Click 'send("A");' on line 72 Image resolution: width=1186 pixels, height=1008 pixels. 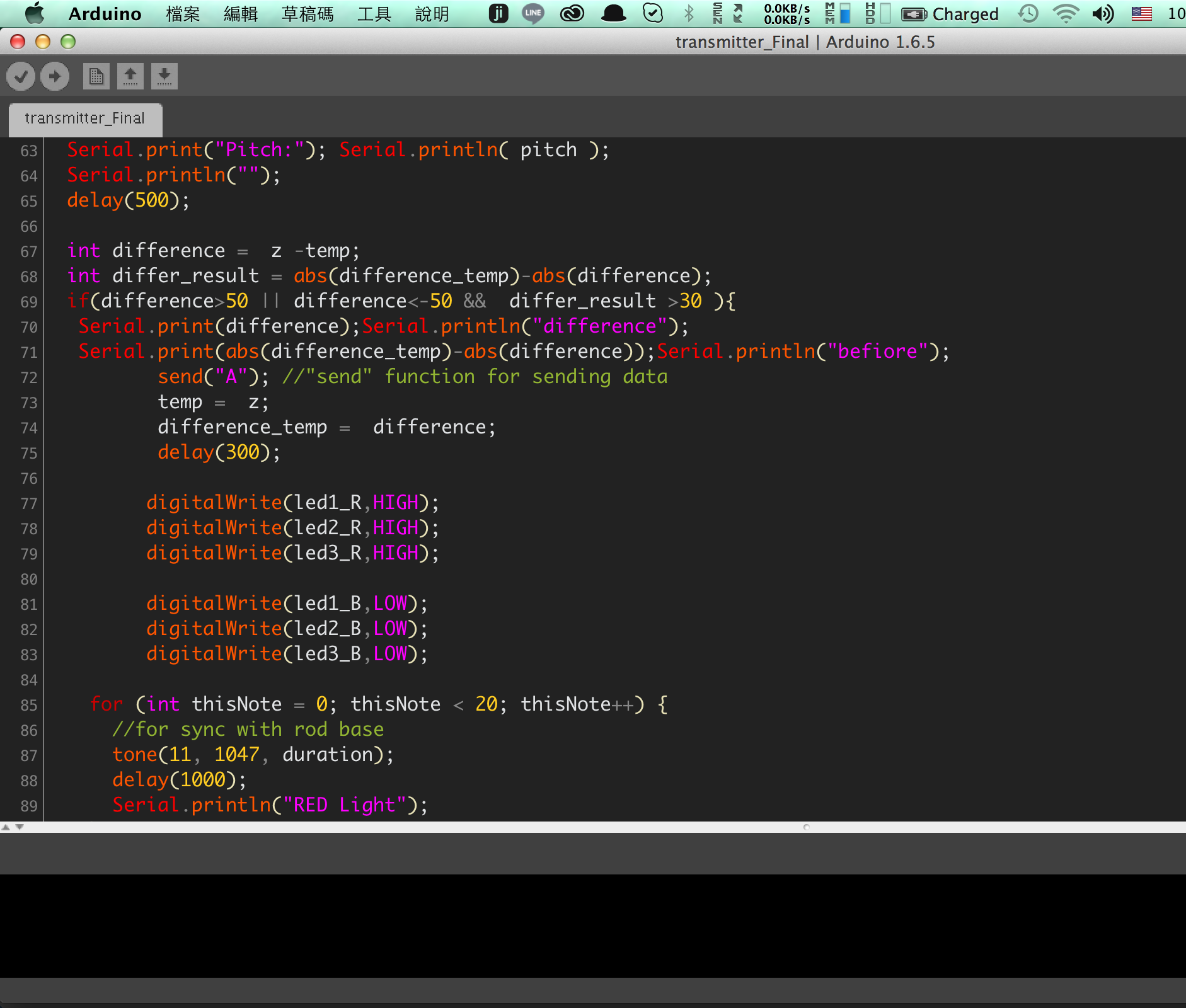[x=213, y=377]
